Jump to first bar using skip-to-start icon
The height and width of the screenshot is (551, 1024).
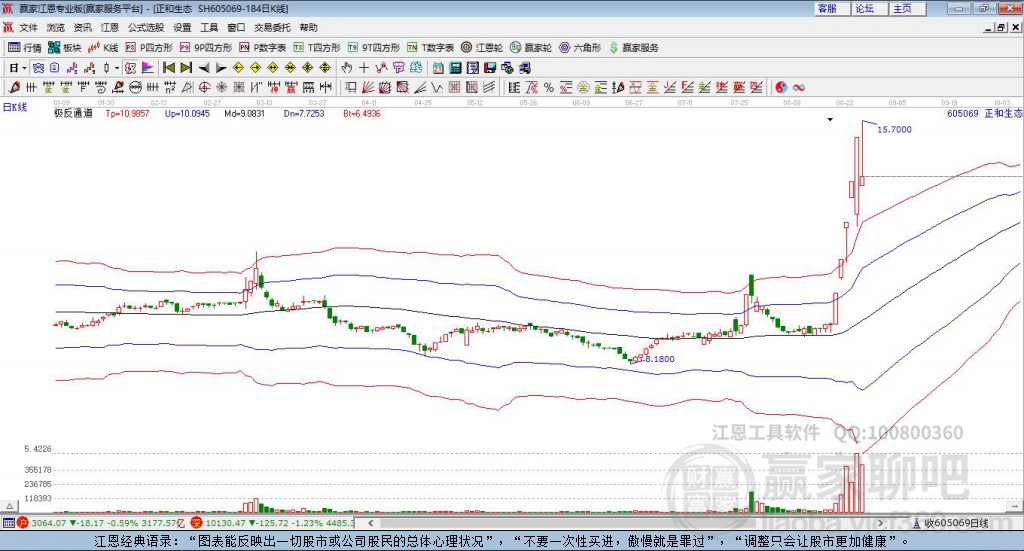pos(169,67)
